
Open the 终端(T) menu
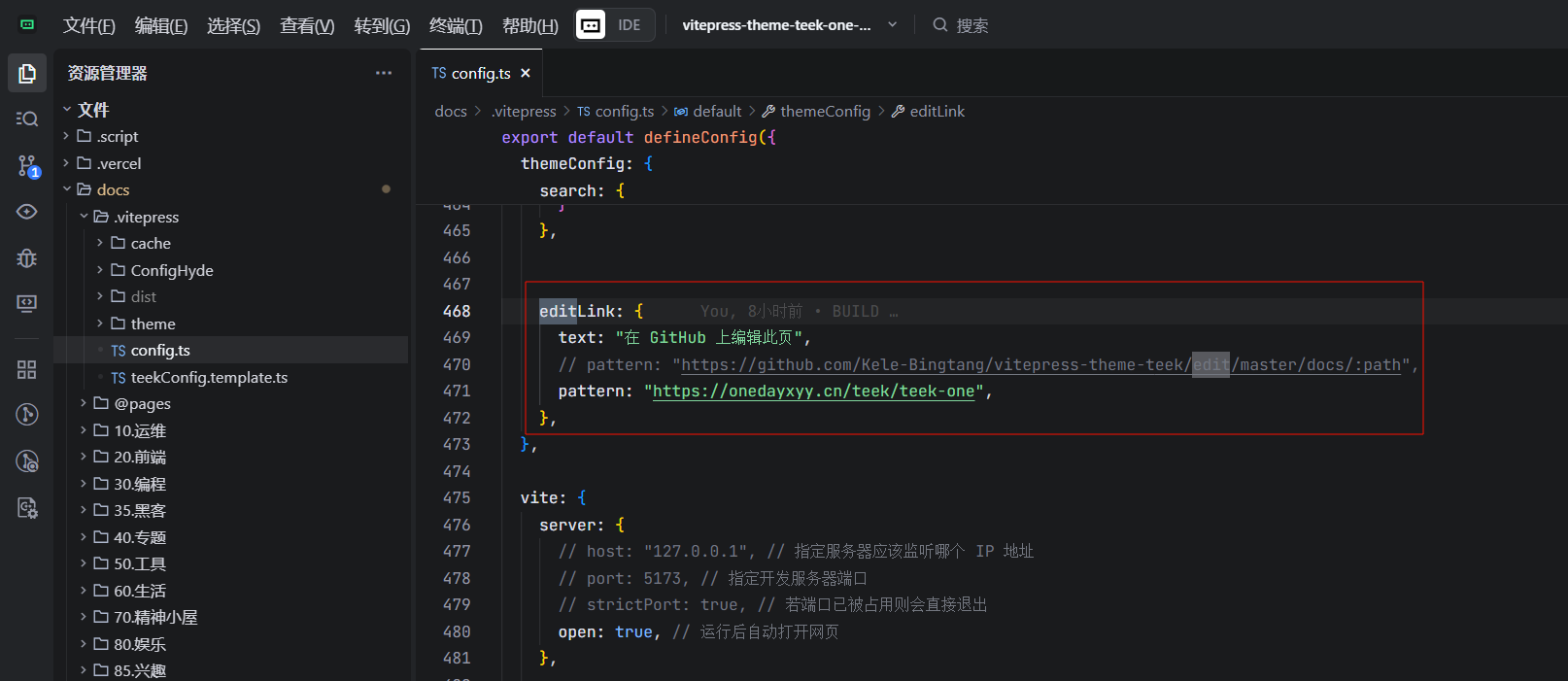pos(456,25)
